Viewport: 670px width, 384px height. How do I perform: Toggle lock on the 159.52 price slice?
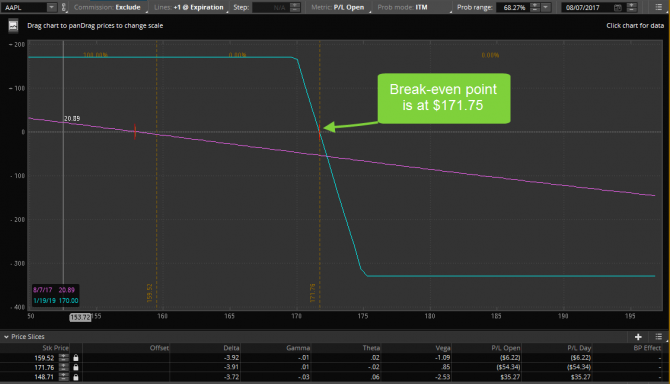(76, 358)
